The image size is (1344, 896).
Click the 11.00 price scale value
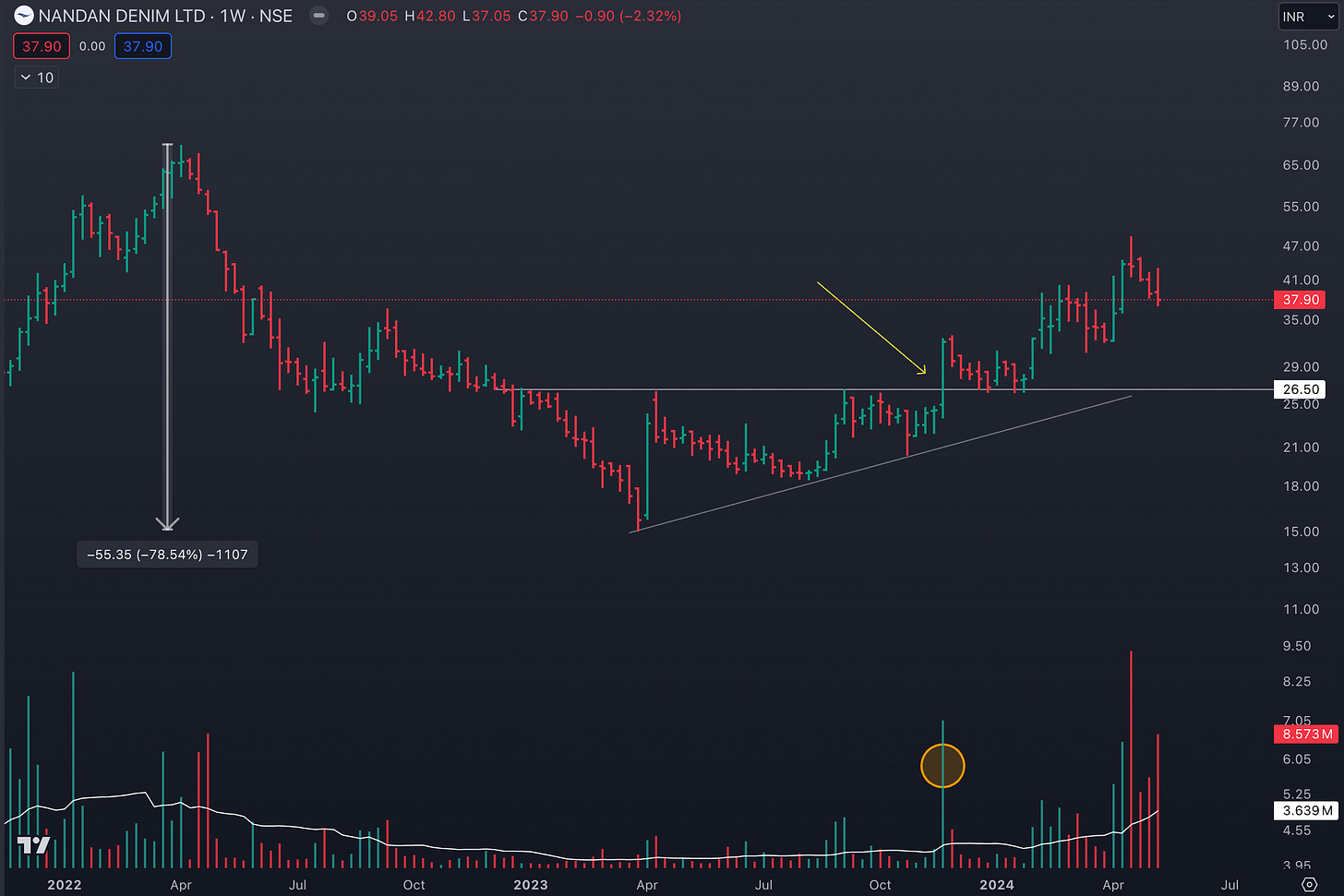pyautogui.click(x=1301, y=609)
